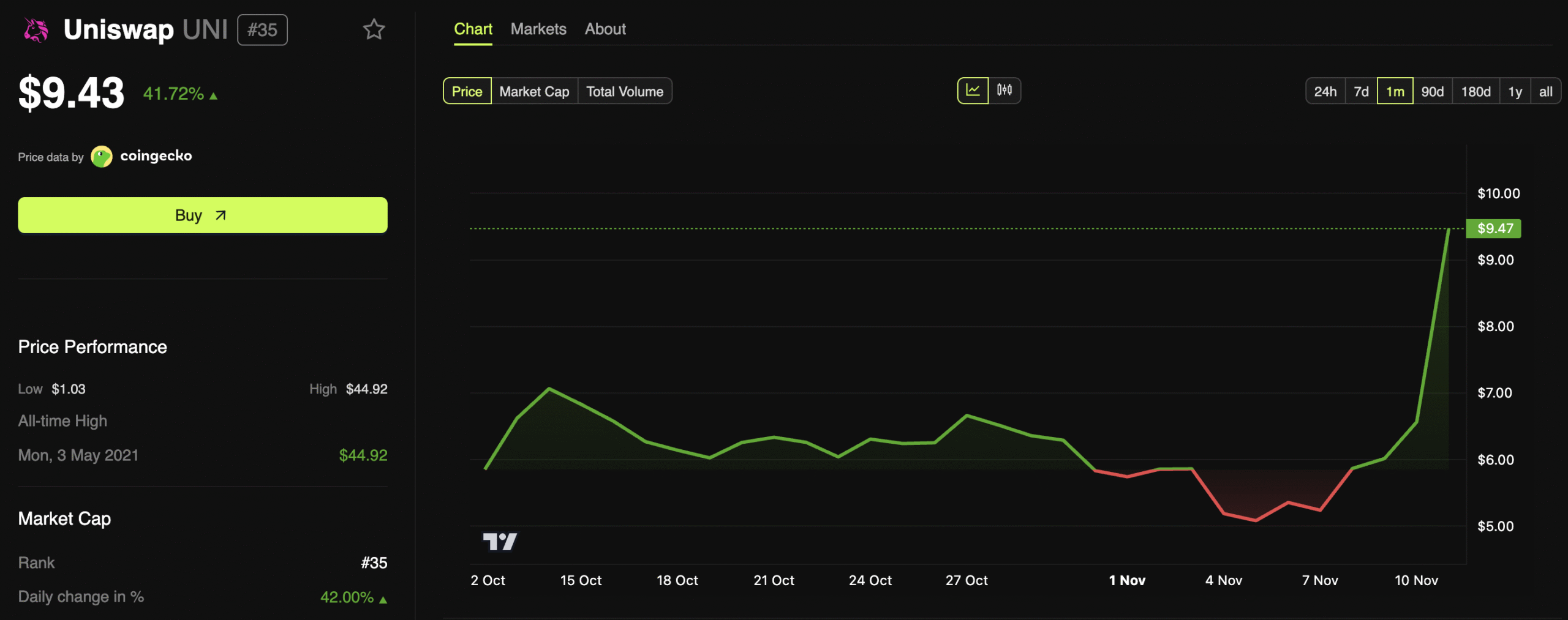Click the #35 rank badge

point(262,30)
